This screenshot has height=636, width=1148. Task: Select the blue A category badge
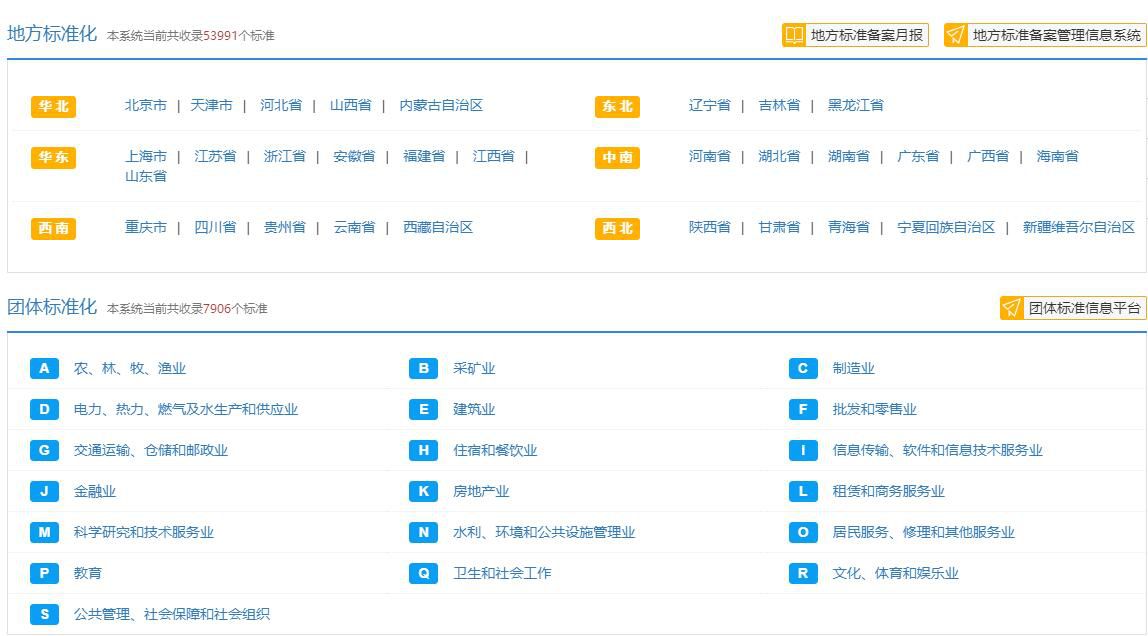tap(44, 368)
